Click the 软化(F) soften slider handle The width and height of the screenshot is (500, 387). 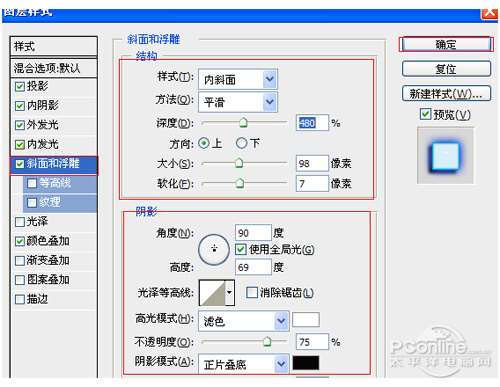click(239, 183)
